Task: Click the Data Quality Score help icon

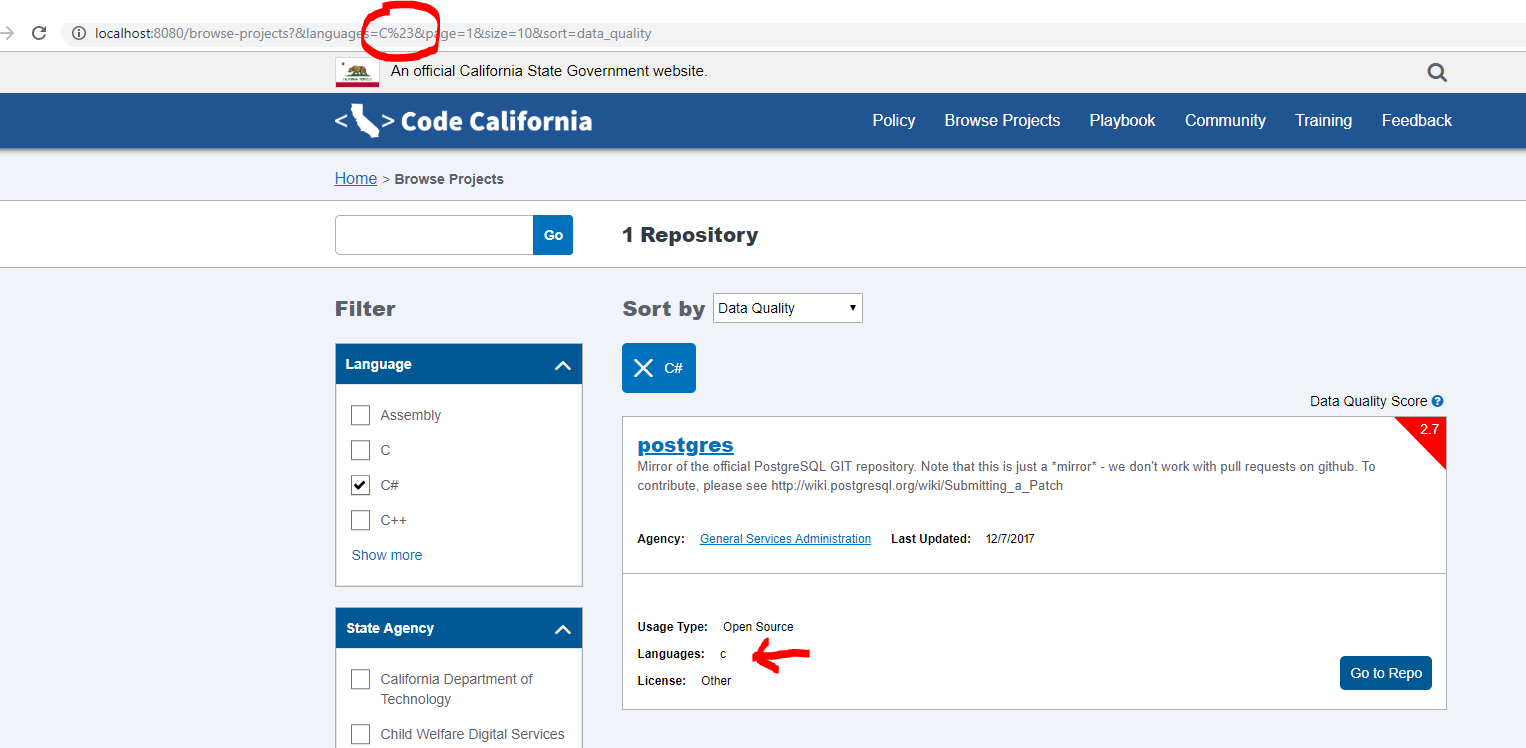Action: coord(1437,401)
